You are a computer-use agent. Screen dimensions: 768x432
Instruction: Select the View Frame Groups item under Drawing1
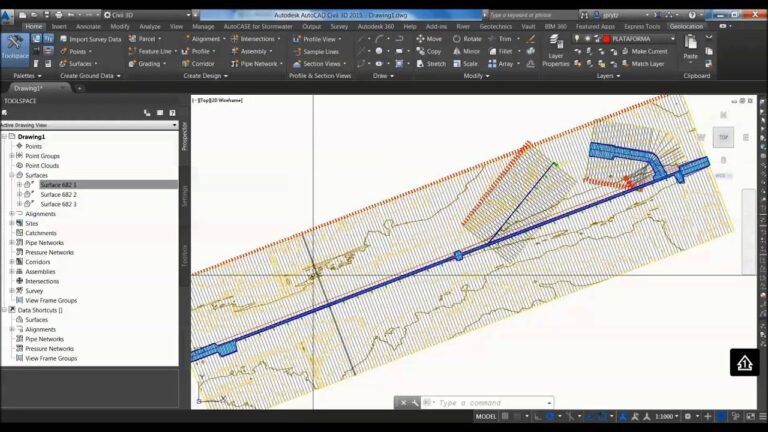tap(51, 301)
